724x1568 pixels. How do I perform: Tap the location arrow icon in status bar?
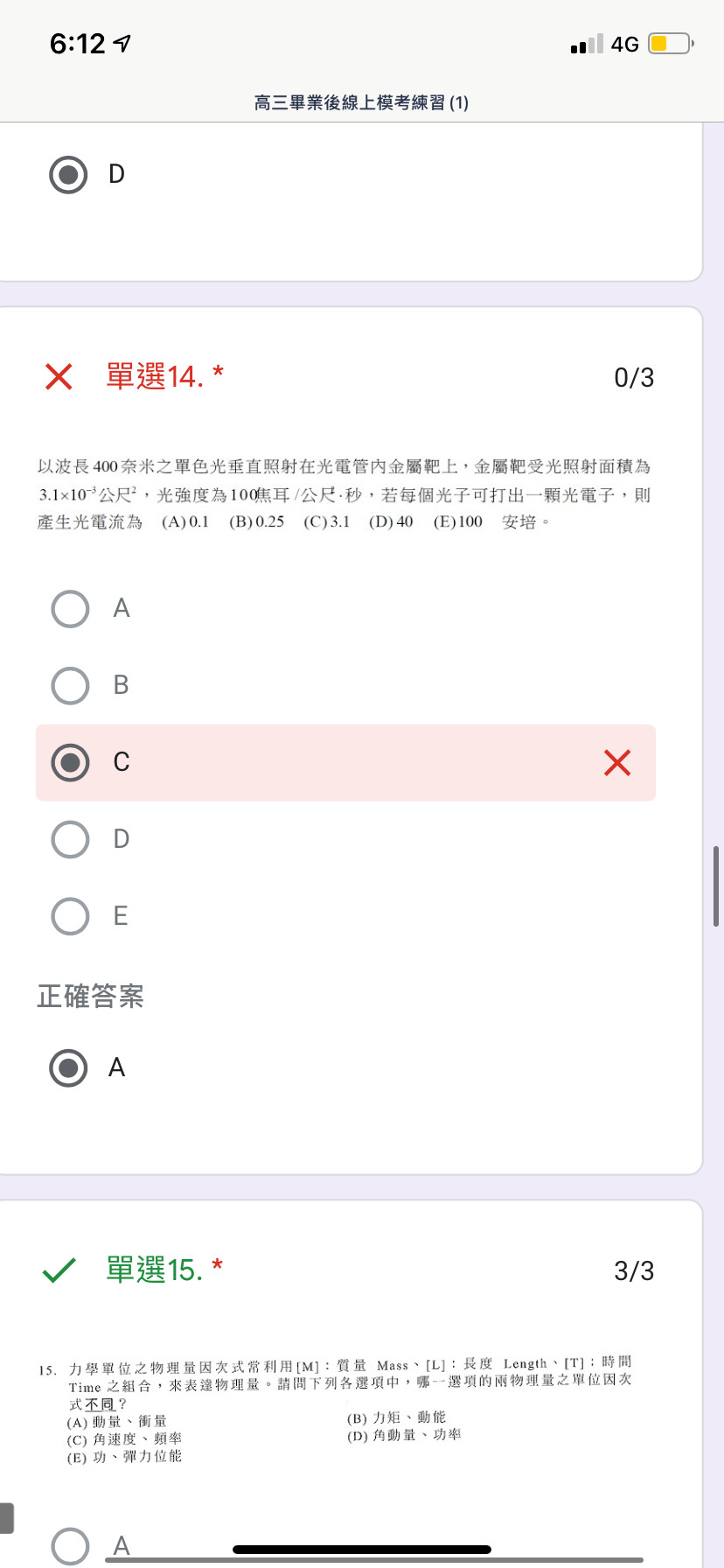(122, 43)
